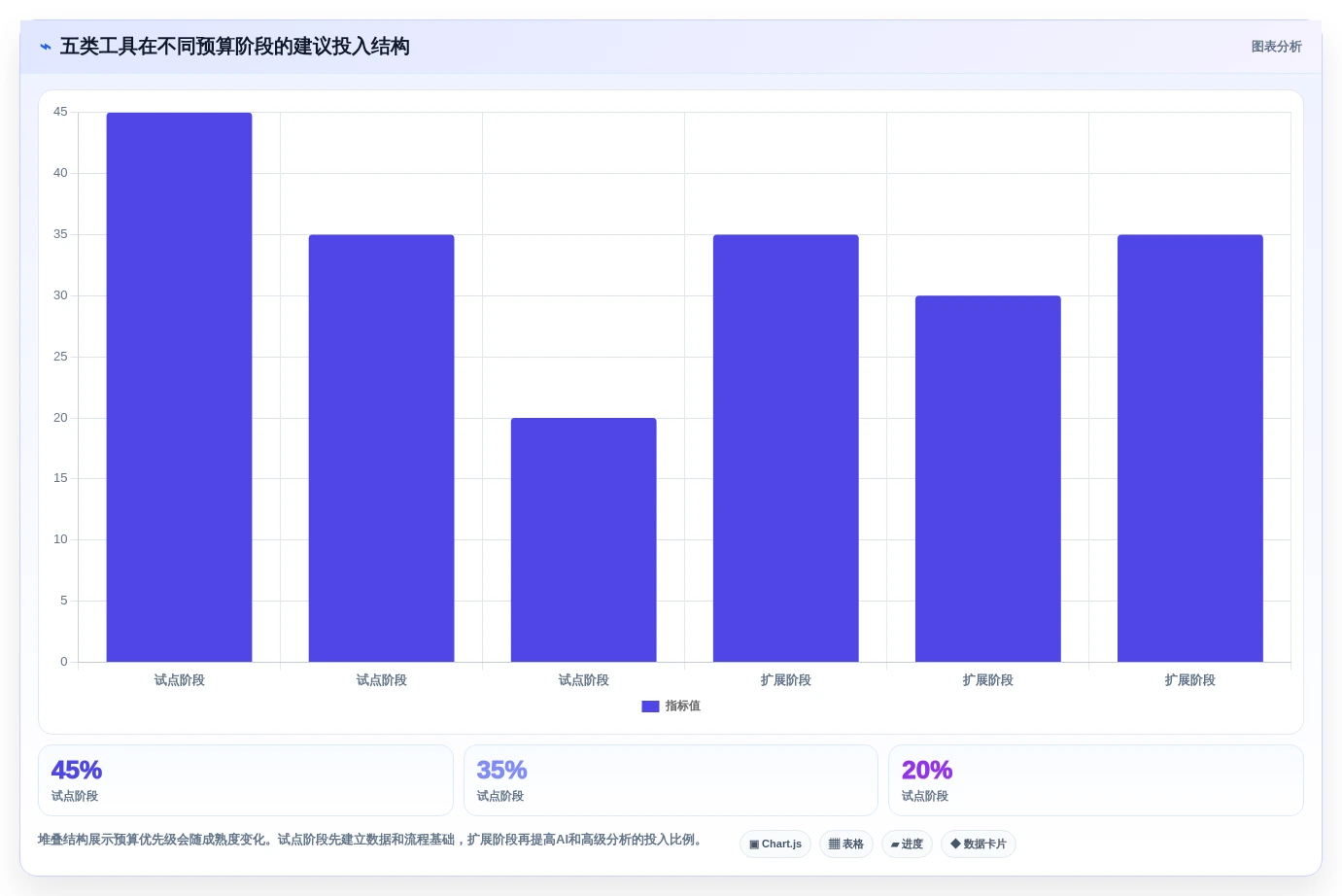Image resolution: width=1342 pixels, height=896 pixels.
Task: Click the 图表分析 label in the header
Action: (x=1276, y=47)
